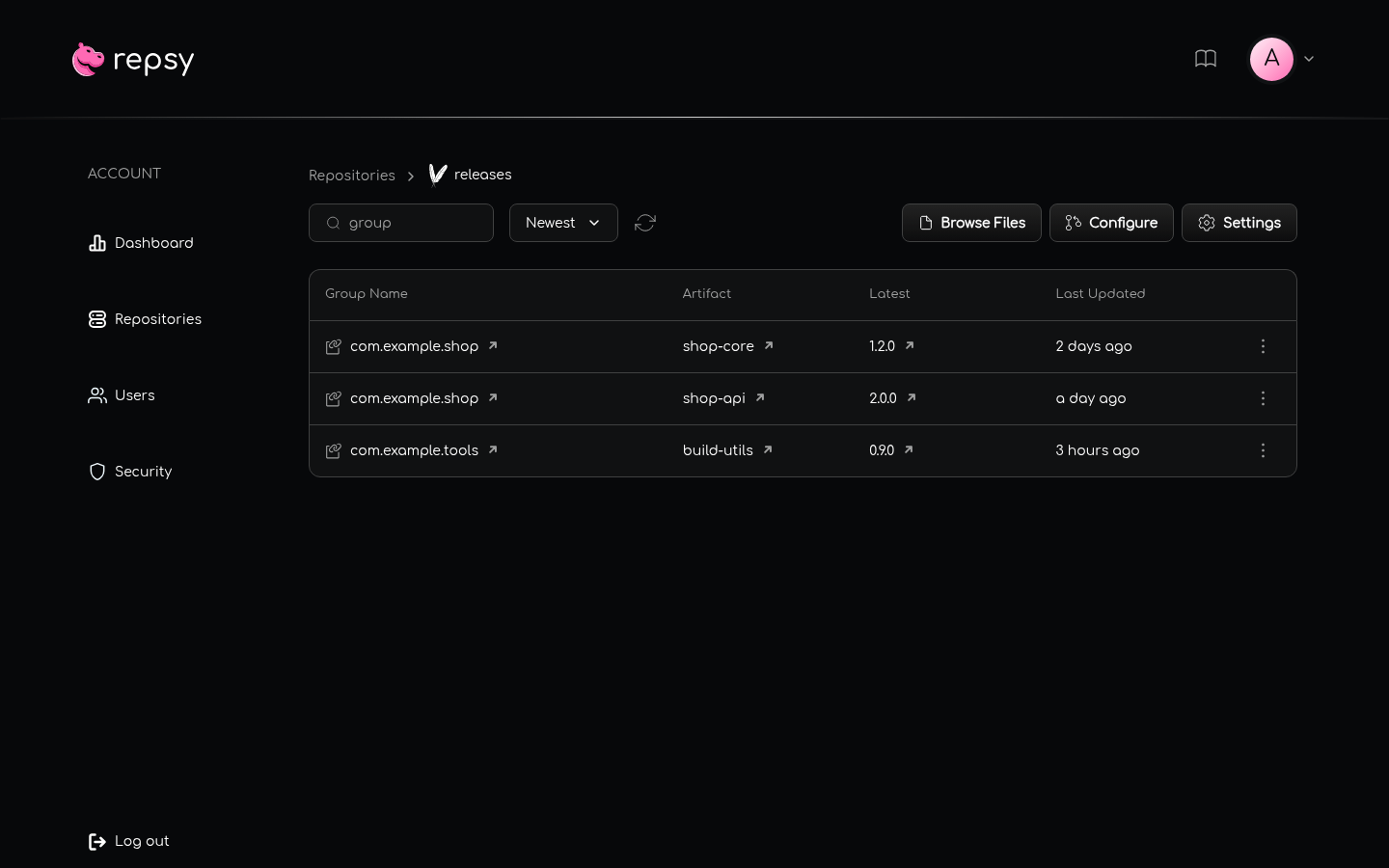1389x868 pixels.
Task: Click the package icon in shop-core row
Action: 334,346
